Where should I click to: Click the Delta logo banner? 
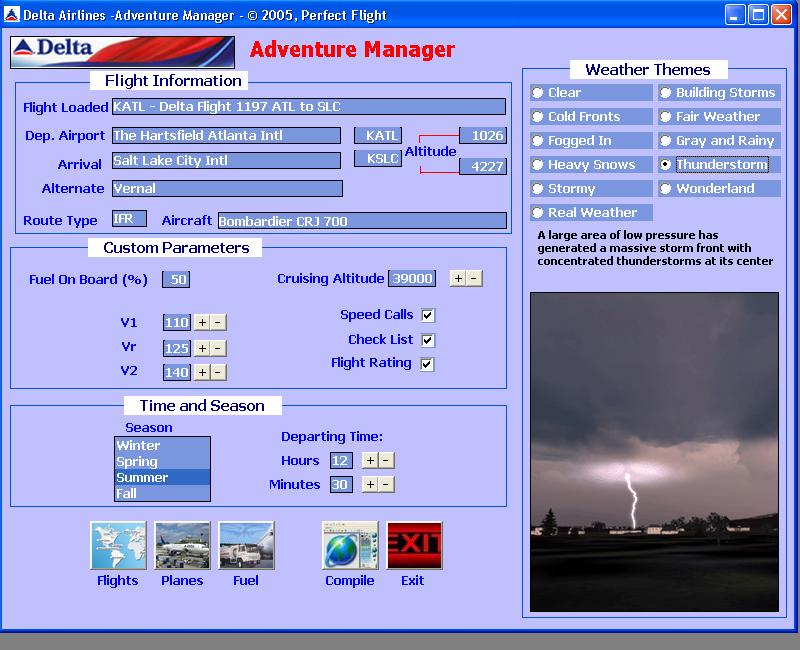pos(122,52)
